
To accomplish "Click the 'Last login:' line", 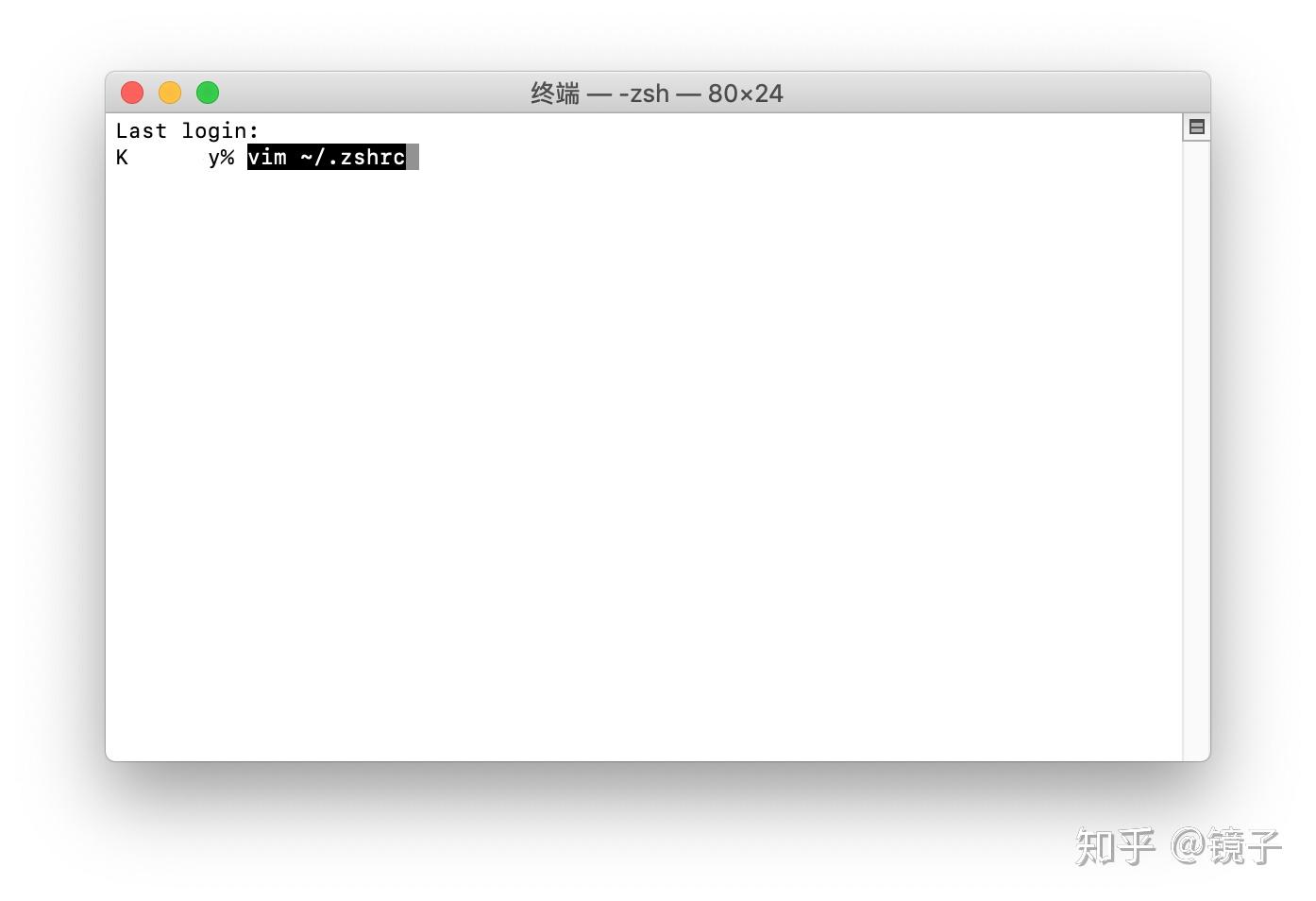I will tap(188, 131).
